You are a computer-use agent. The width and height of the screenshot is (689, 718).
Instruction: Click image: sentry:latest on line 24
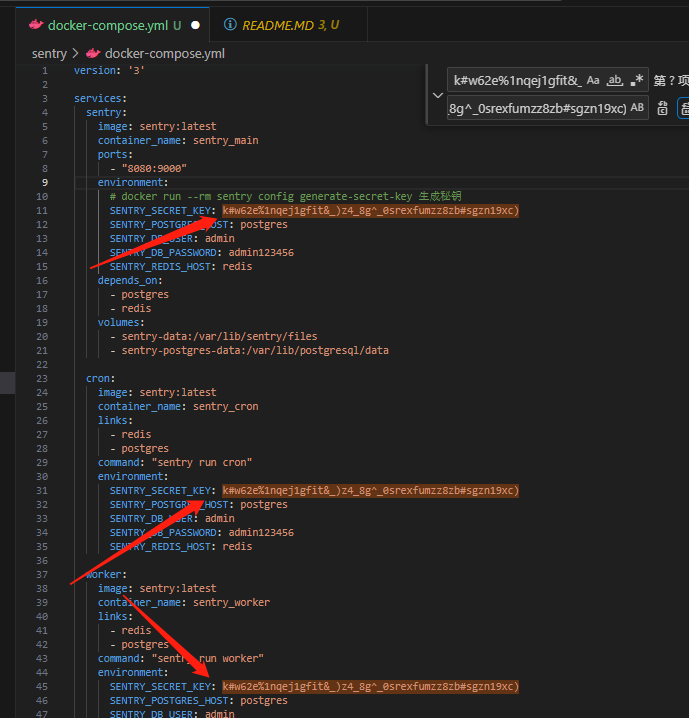pyautogui.click(x=157, y=392)
